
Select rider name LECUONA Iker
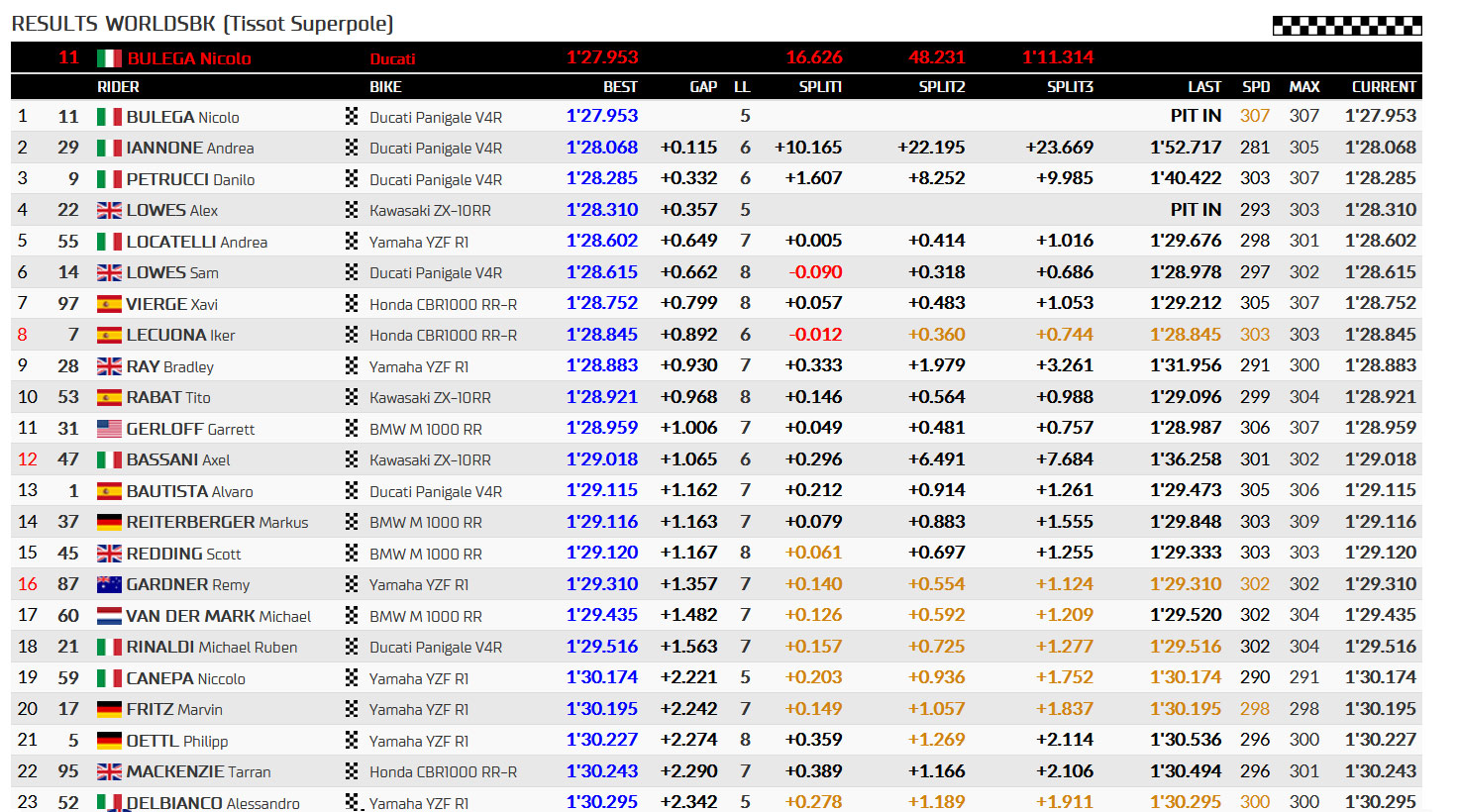181,335
